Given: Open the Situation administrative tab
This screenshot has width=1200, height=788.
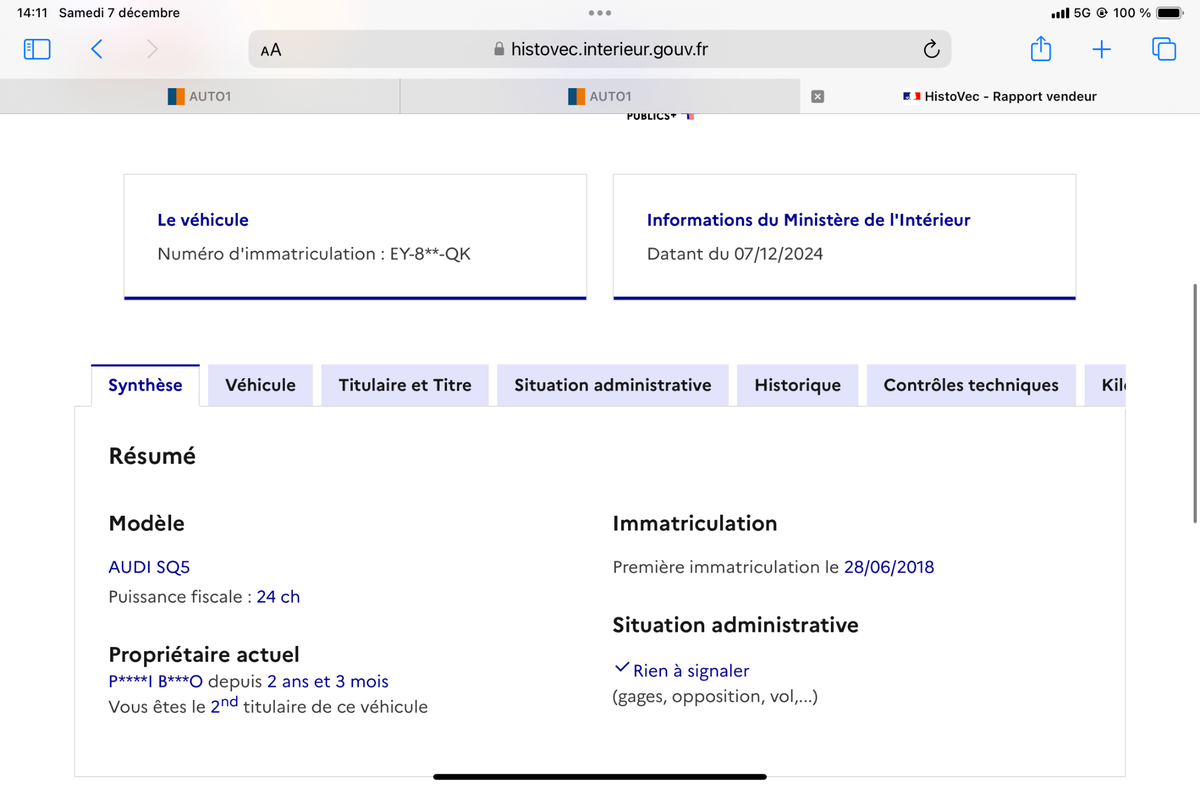Looking at the screenshot, I should (613, 385).
